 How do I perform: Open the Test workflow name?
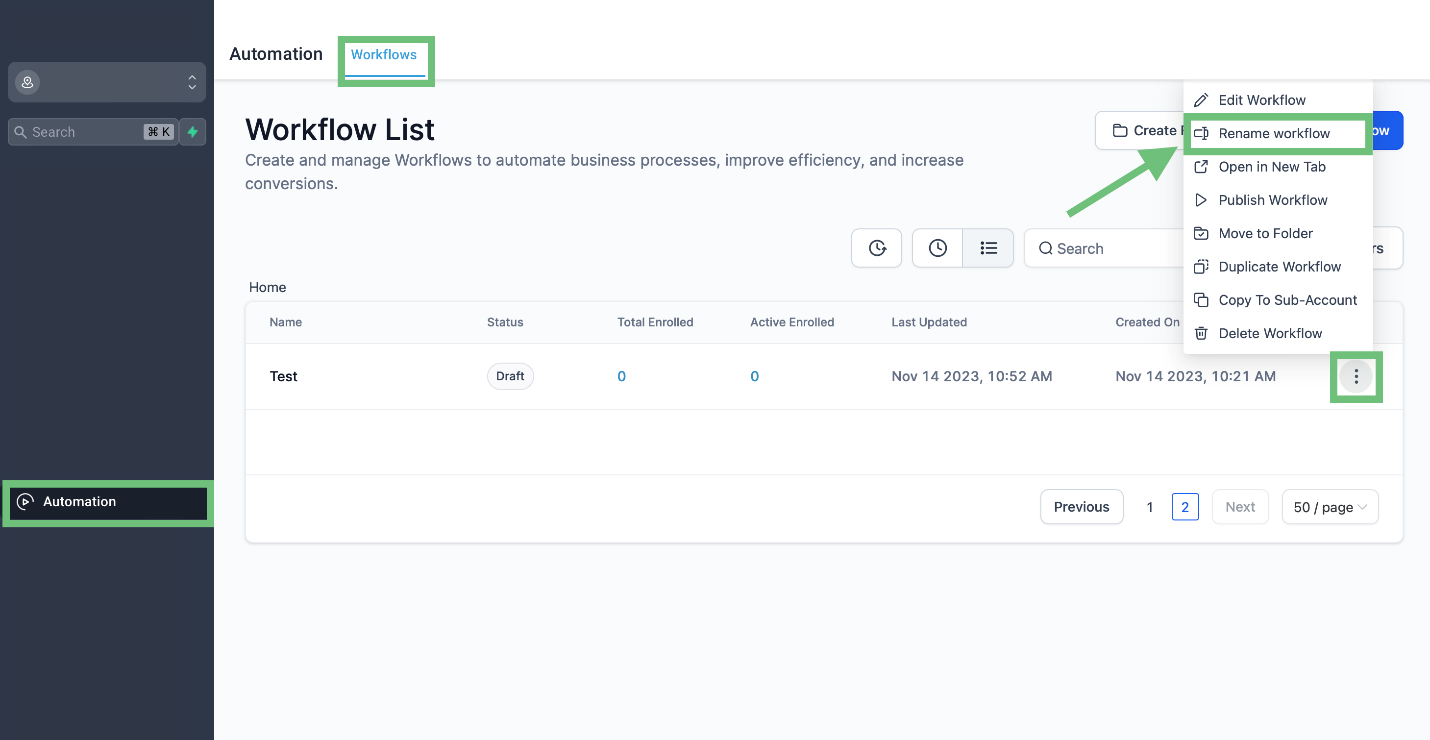(284, 377)
